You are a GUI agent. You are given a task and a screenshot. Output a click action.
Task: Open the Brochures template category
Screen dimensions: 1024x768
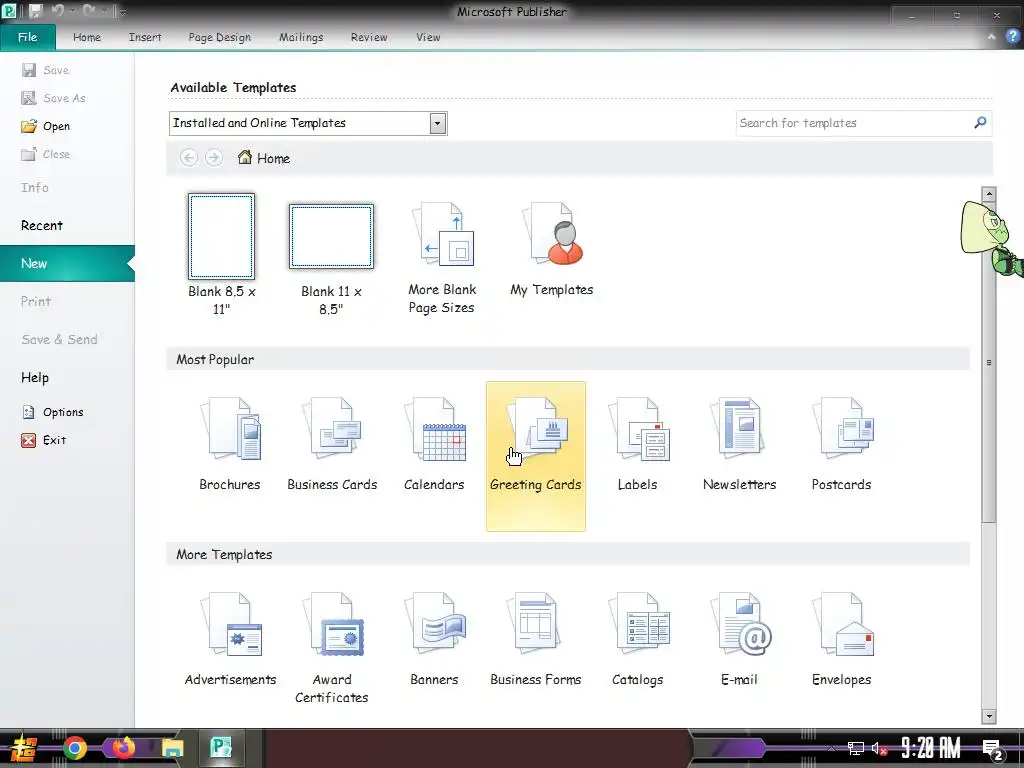[x=230, y=445]
